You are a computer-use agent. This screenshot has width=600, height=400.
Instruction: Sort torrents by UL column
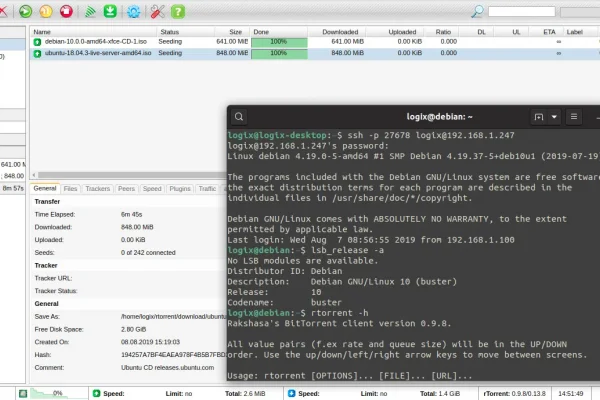coord(511,32)
